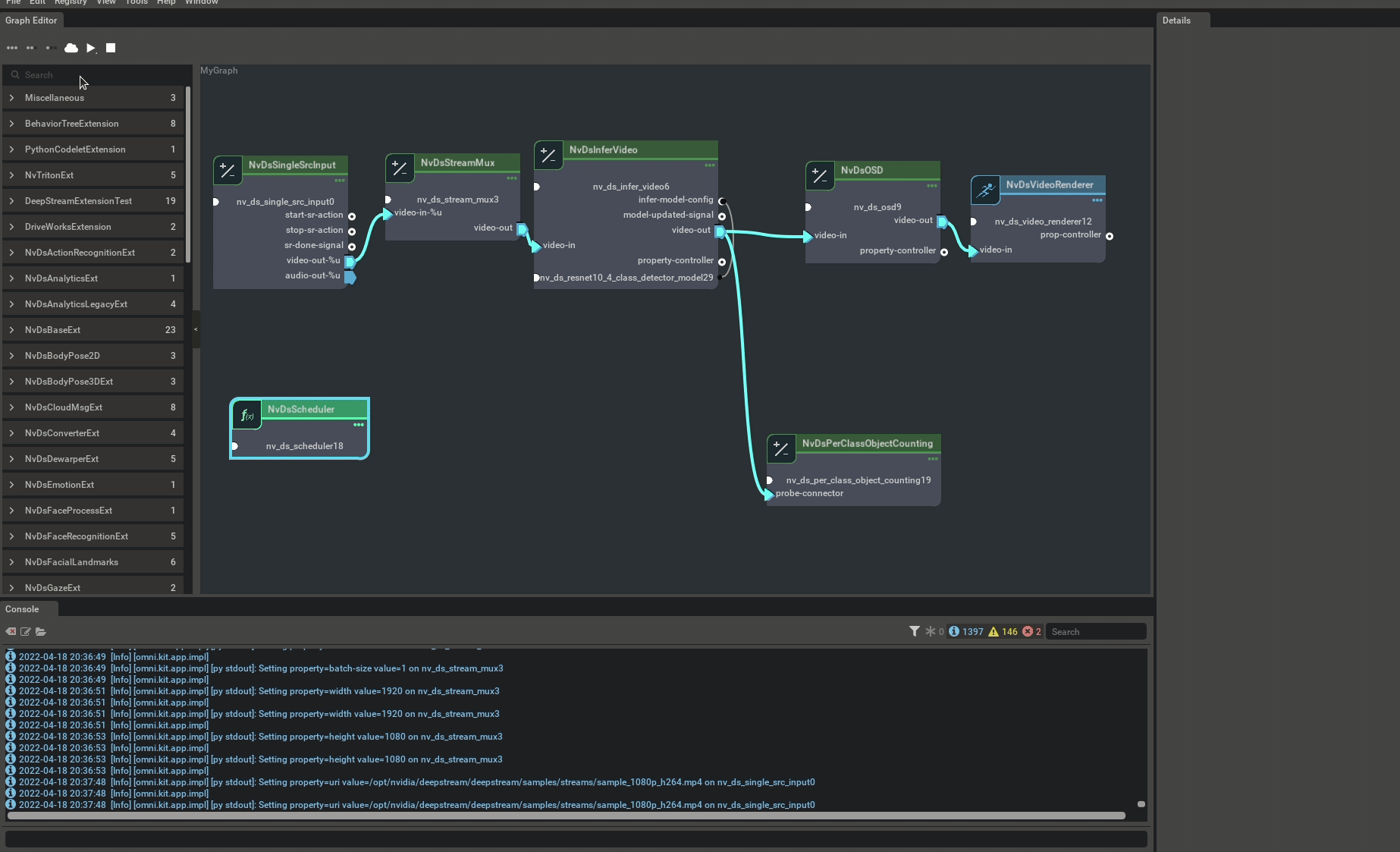The height and width of the screenshot is (852, 1400).
Task: Click the edit console icon
Action: tap(26, 631)
